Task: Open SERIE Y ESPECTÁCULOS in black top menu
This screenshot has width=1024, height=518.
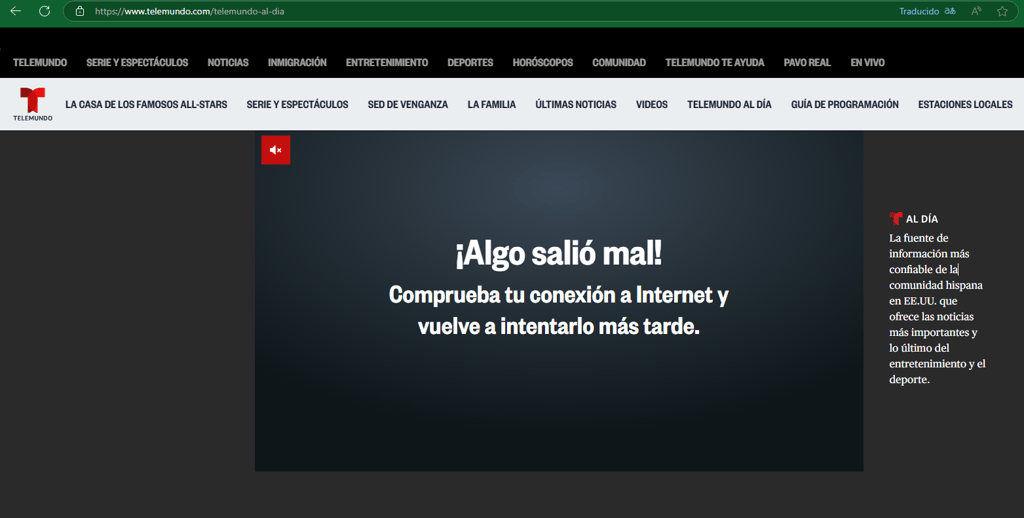Action: coord(137,63)
